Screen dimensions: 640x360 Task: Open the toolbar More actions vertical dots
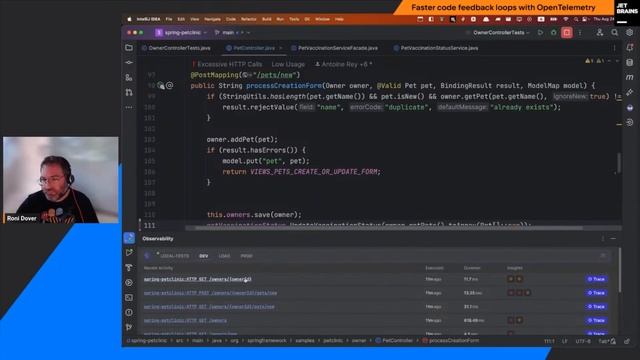click(x=580, y=33)
